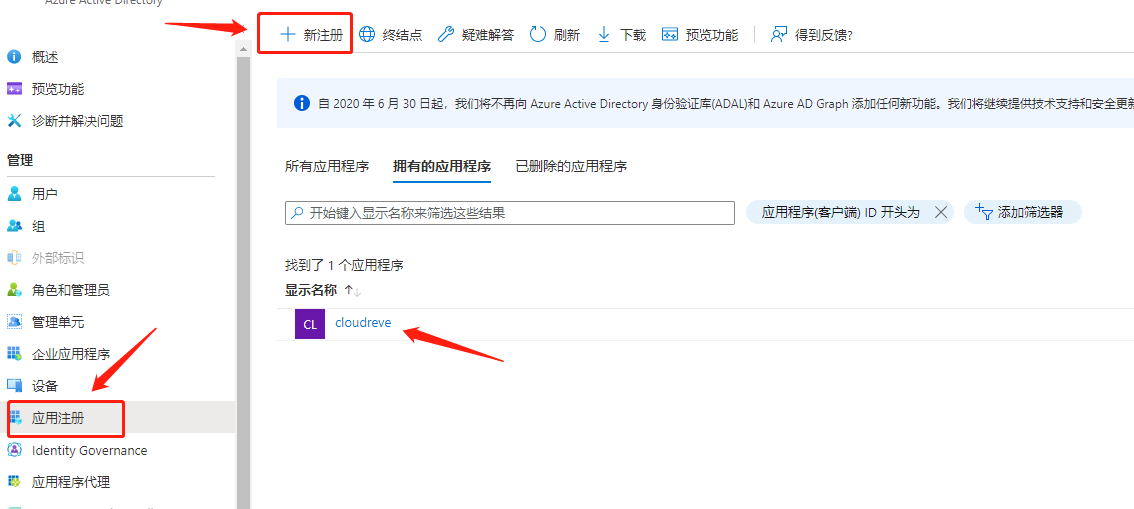Click the display name filter input box
Screen dimensions: 1134x509
(510, 213)
